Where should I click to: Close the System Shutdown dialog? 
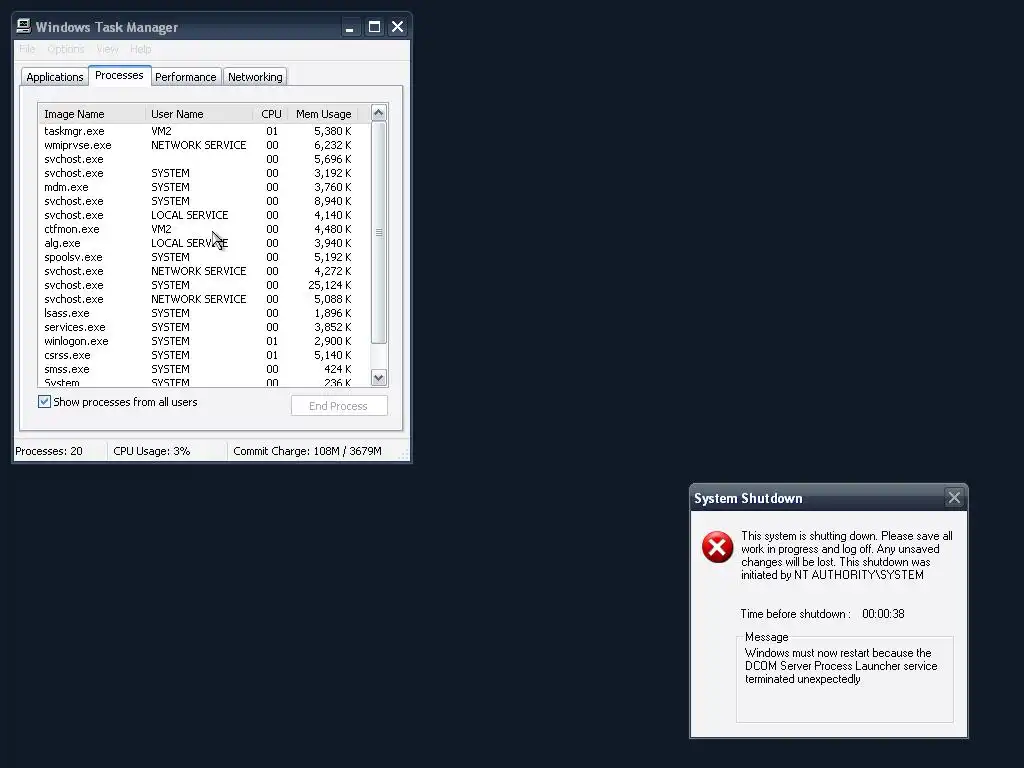click(954, 498)
